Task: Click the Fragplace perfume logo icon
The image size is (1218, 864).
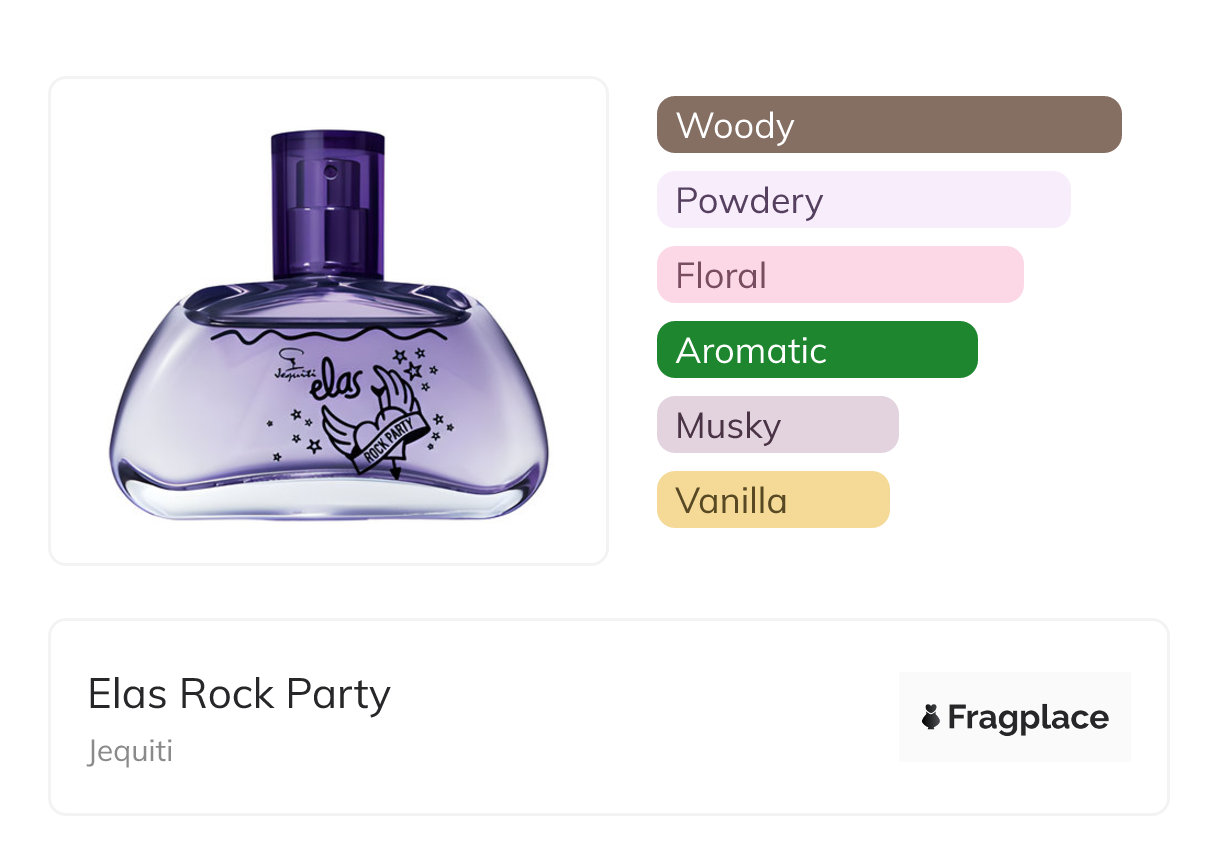Action: pos(931,718)
